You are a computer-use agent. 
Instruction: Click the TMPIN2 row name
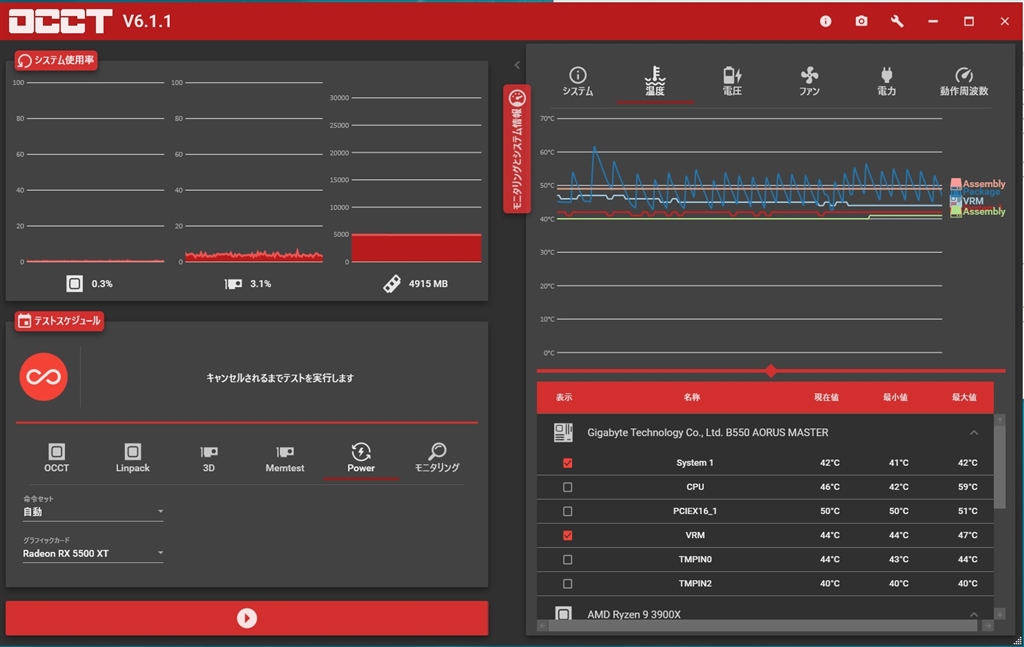pos(695,584)
